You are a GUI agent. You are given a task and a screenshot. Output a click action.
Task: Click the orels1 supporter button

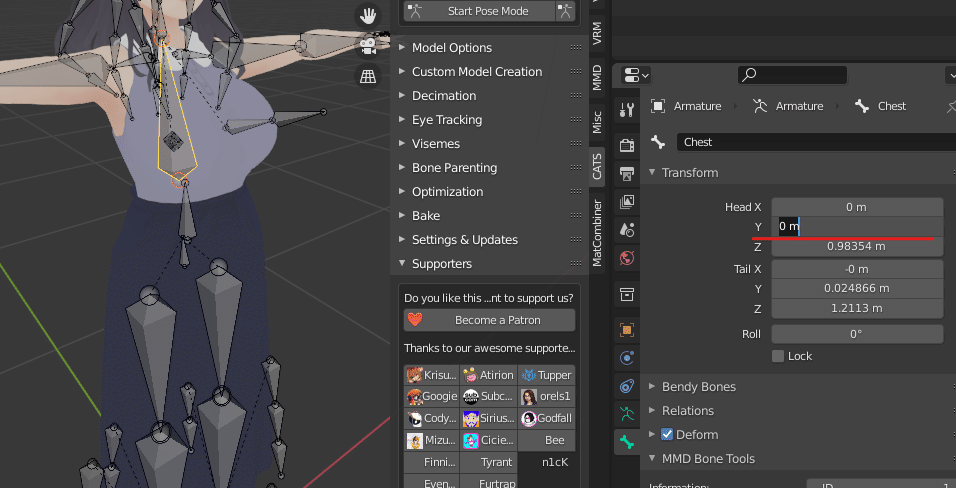[x=547, y=396]
